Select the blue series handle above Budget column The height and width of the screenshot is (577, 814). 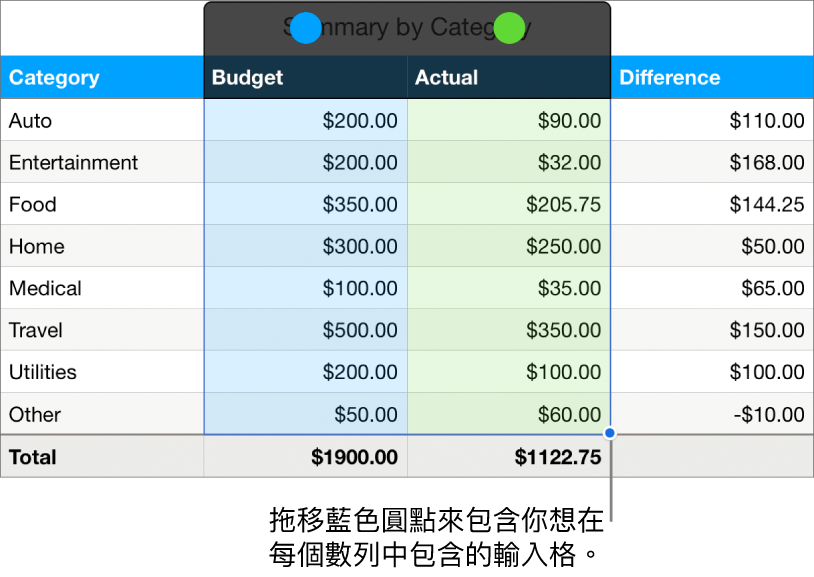coord(306,28)
